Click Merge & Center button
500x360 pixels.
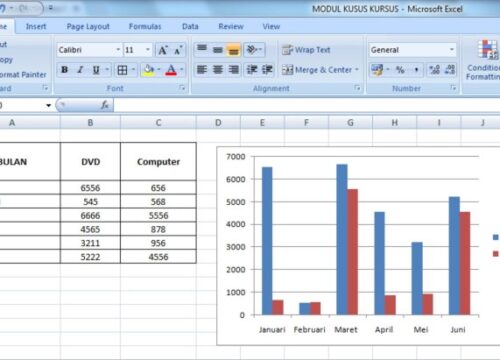(x=316, y=70)
